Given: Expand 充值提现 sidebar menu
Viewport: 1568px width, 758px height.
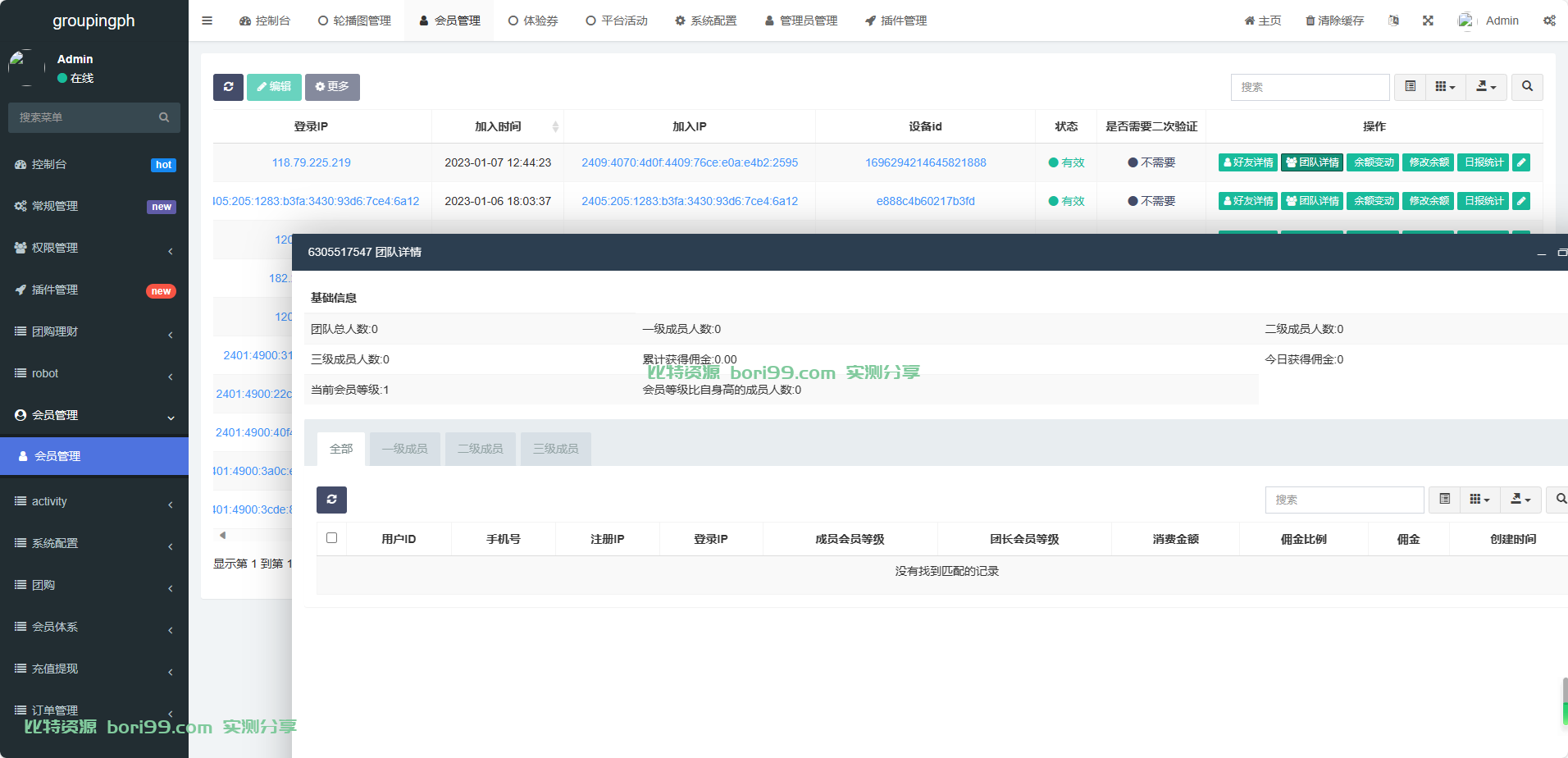Looking at the screenshot, I should pyautogui.click(x=94, y=669).
